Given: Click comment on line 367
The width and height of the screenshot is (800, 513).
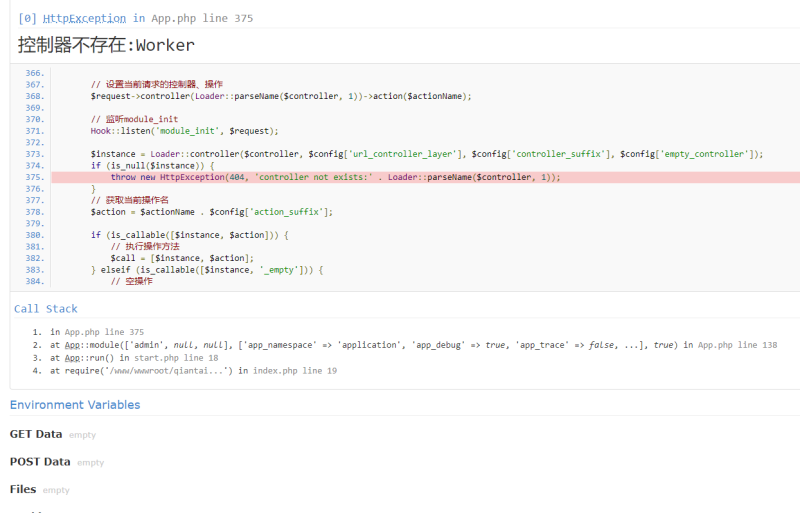Looking at the screenshot, I should (157, 84).
